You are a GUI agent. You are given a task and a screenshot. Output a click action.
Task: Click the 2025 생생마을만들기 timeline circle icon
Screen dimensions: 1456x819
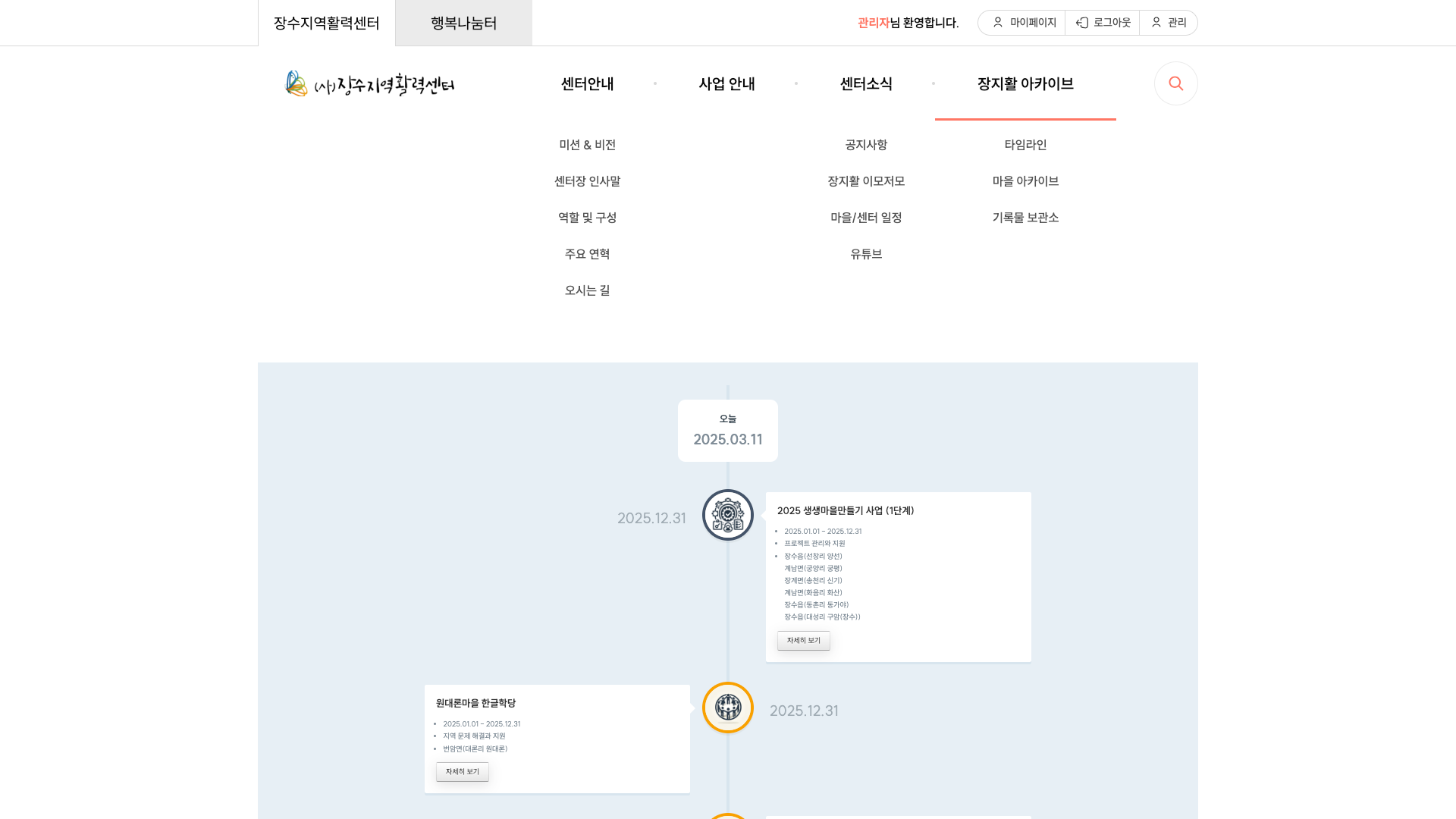728,515
